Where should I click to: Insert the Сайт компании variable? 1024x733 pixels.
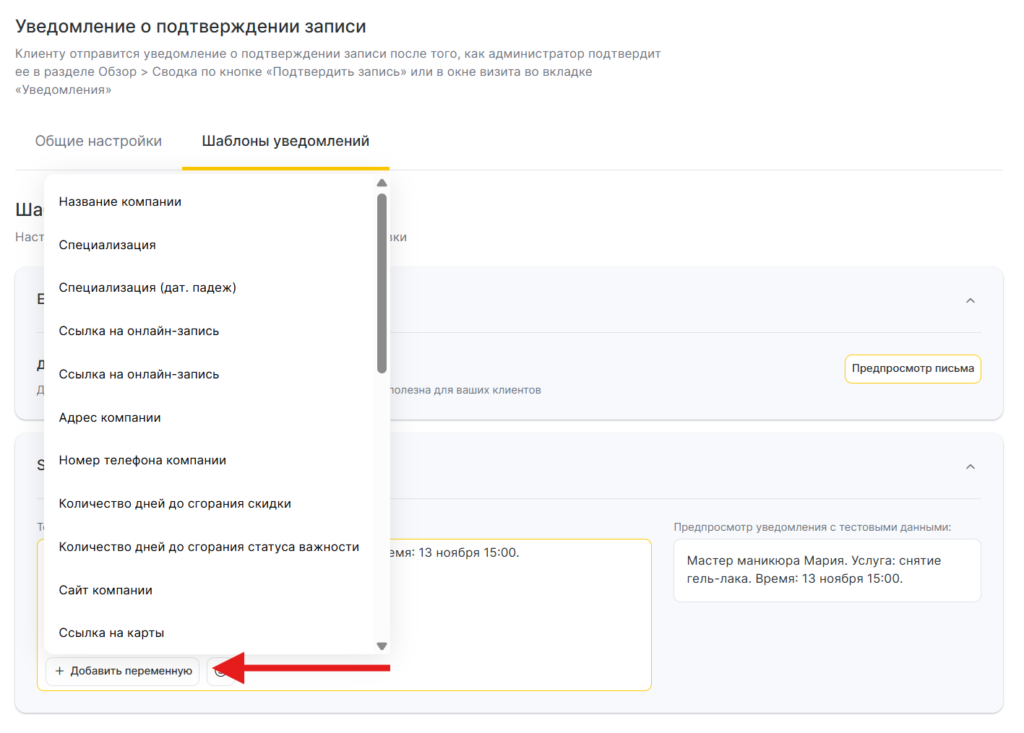[x=105, y=590]
